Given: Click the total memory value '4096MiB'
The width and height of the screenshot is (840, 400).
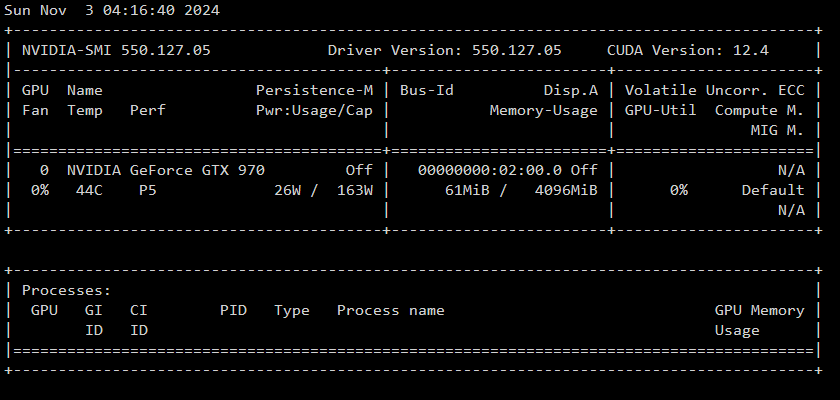Looking at the screenshot, I should pyautogui.click(x=566, y=190).
